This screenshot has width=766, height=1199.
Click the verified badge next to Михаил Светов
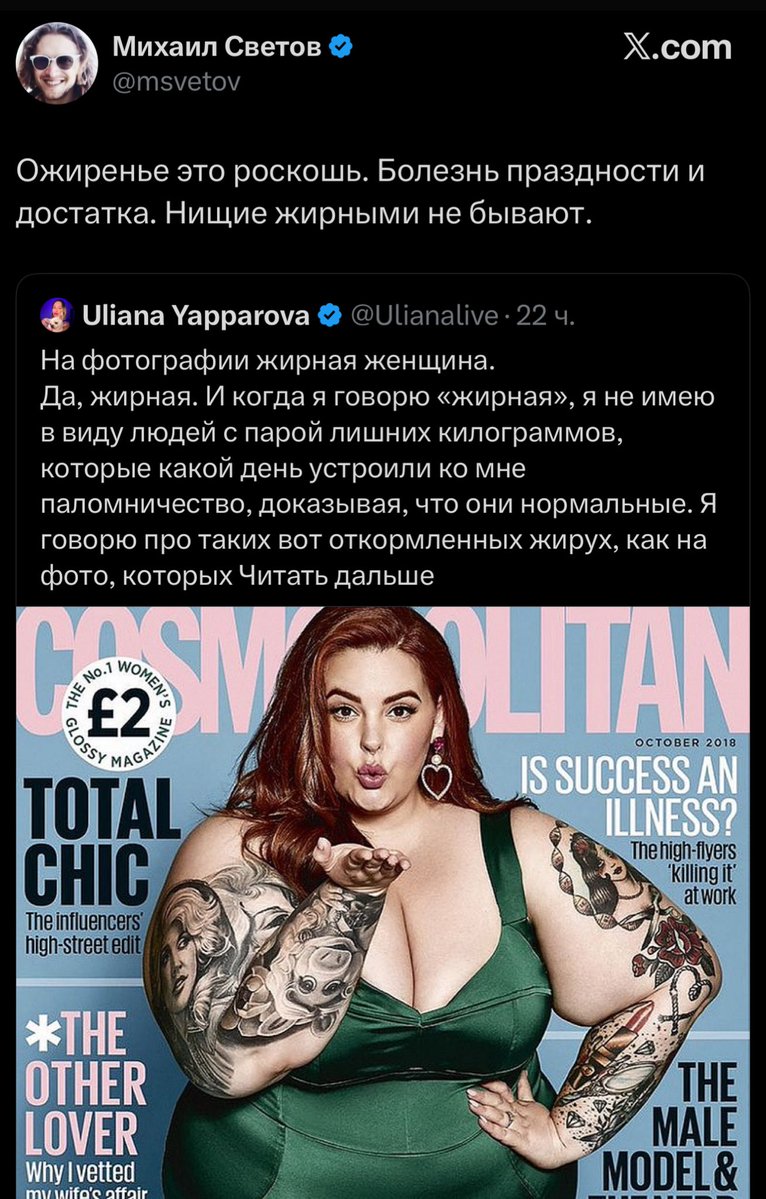[x=340, y=47]
